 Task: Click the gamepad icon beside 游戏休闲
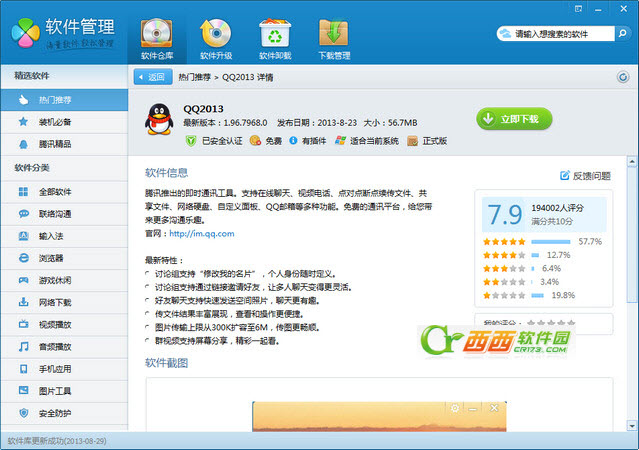point(23,280)
